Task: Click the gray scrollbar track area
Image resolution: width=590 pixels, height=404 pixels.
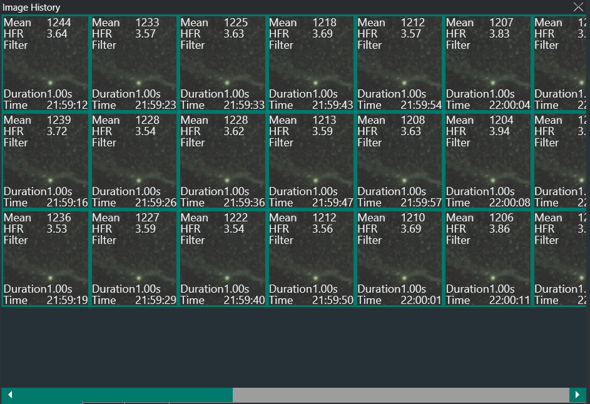Action: pos(401,395)
